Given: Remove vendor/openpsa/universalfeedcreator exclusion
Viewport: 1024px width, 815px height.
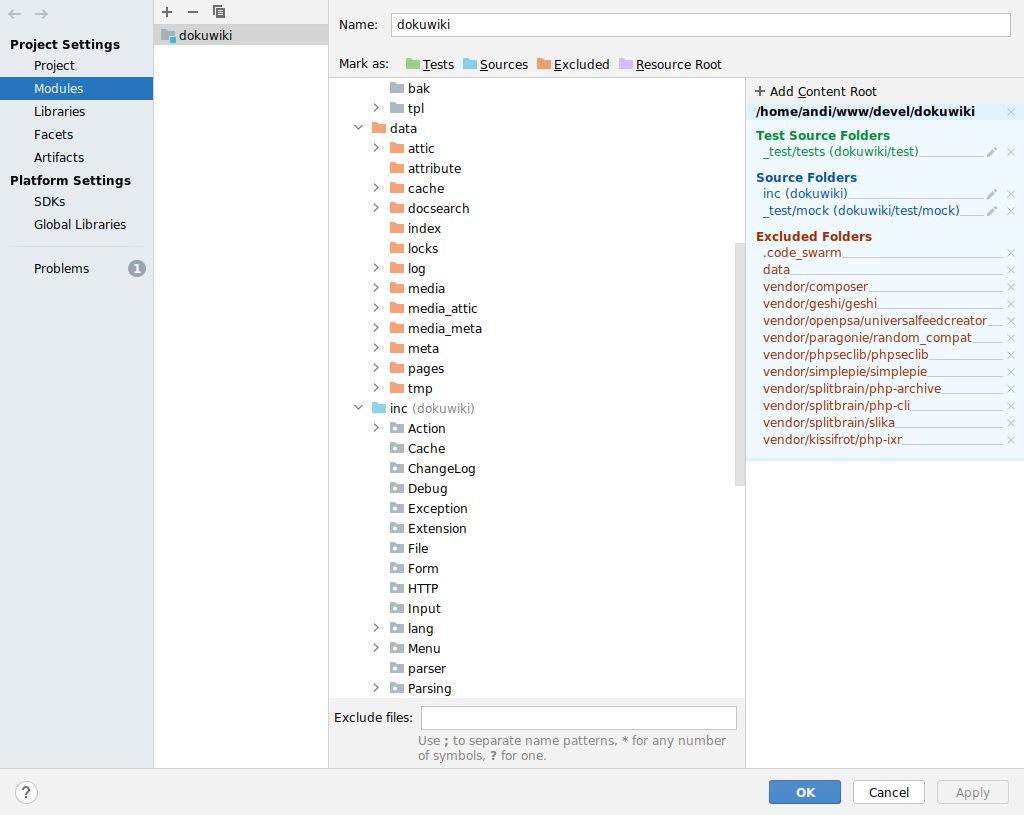Looking at the screenshot, I should pyautogui.click(x=1011, y=321).
